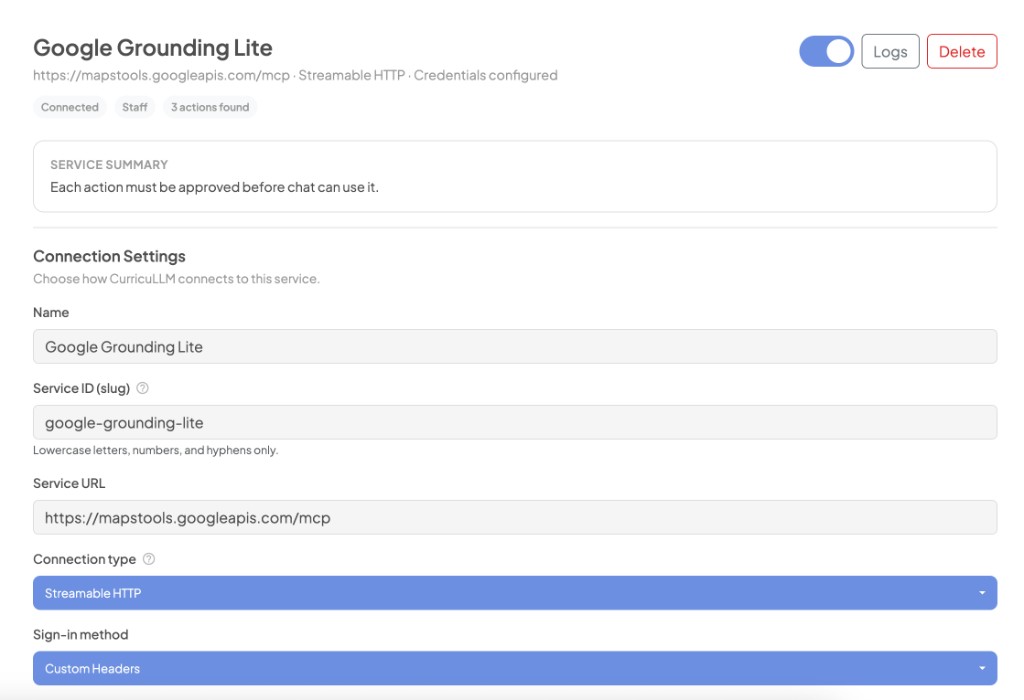Click the Google Grounding Lite page title
Viewport: 1024px width, 700px height.
(153, 48)
